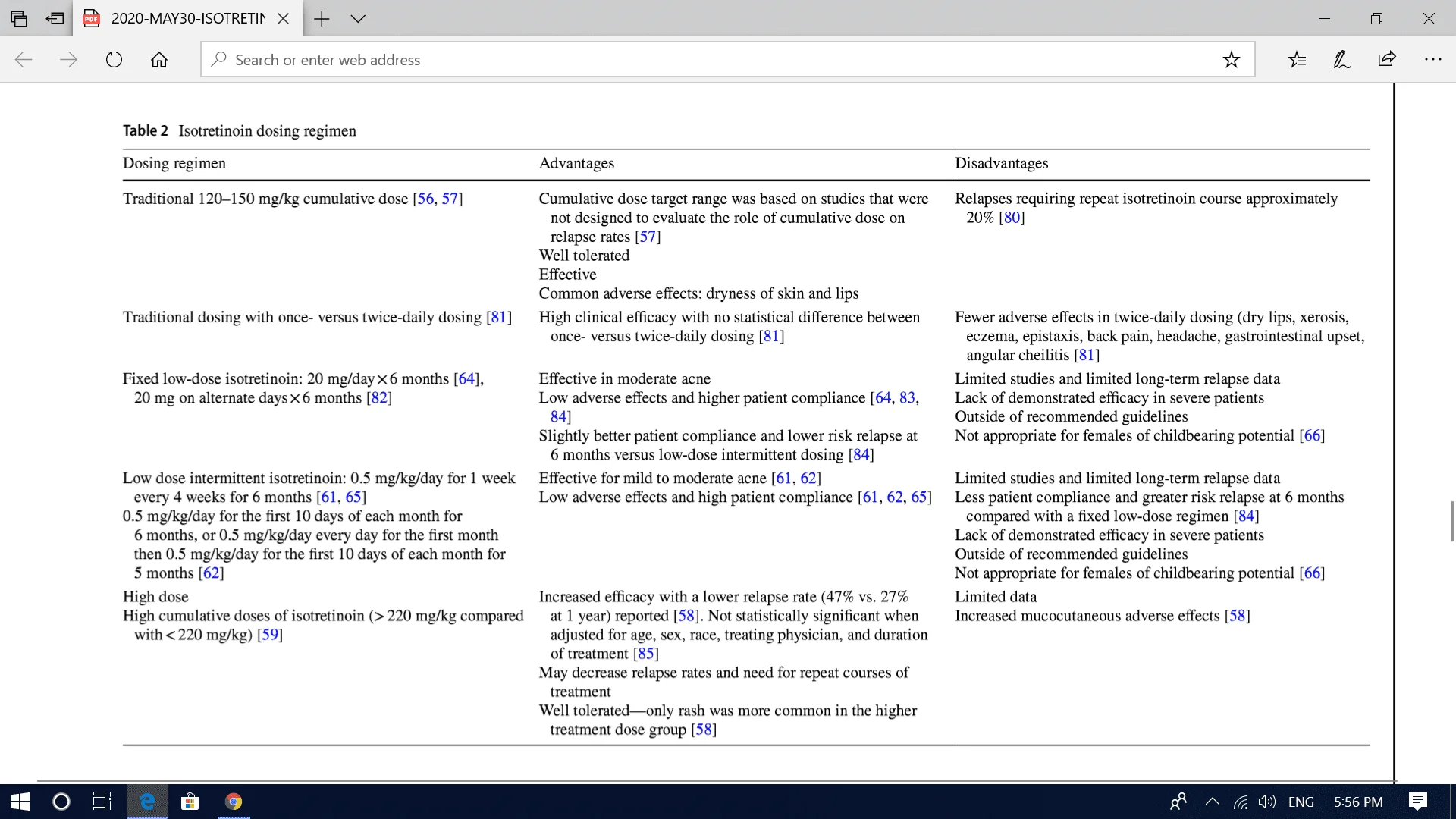The width and height of the screenshot is (1456, 819).
Task: Open Cortana search circle
Action: [61, 802]
